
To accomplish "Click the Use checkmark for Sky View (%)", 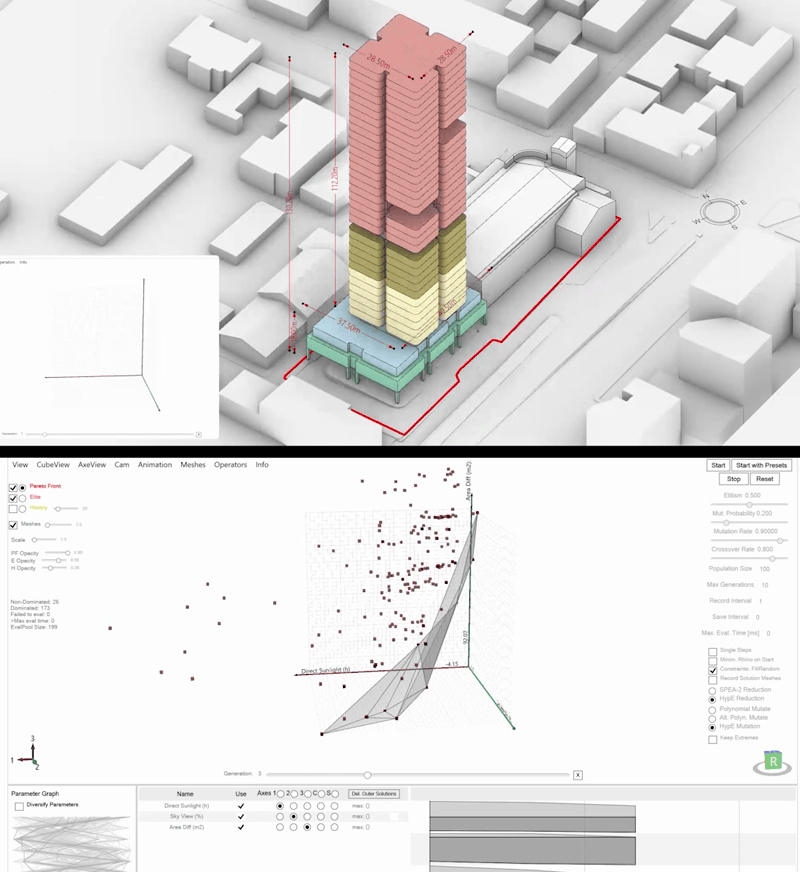I will [241, 816].
